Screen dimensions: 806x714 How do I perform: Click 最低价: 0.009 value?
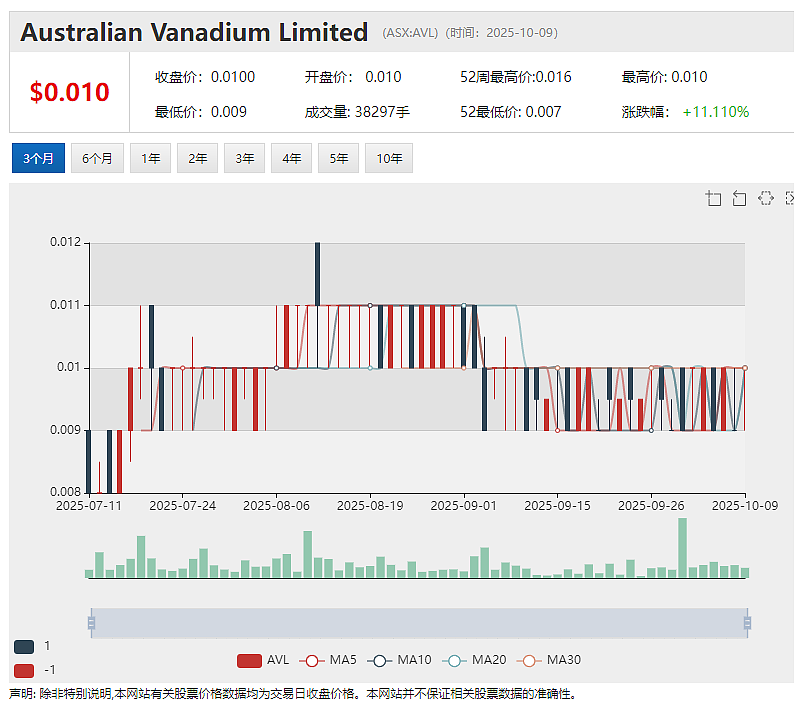pyautogui.click(x=201, y=112)
